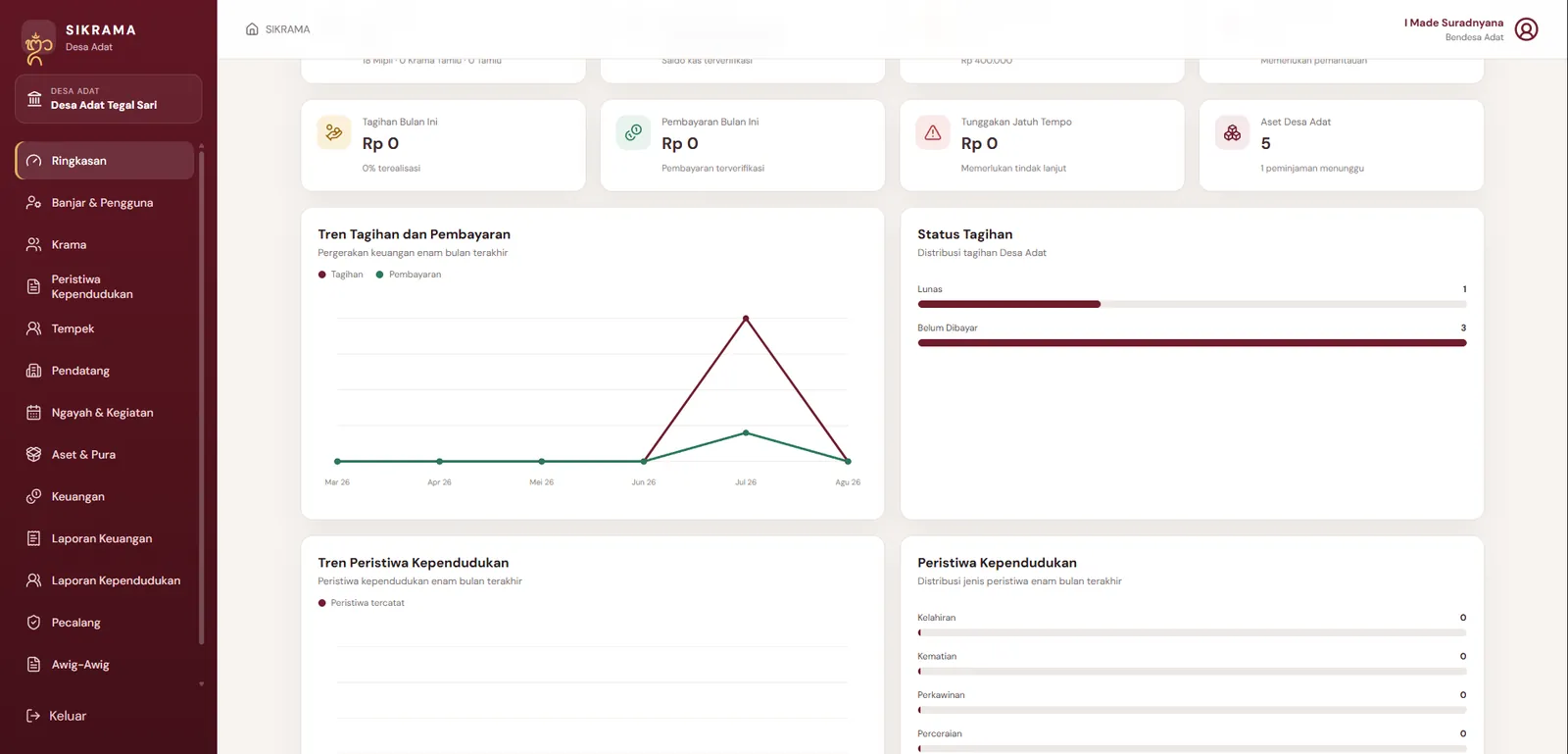This screenshot has height=754, width=1568.
Task: Open Banjar & Pengguna menu
Action: (x=105, y=203)
